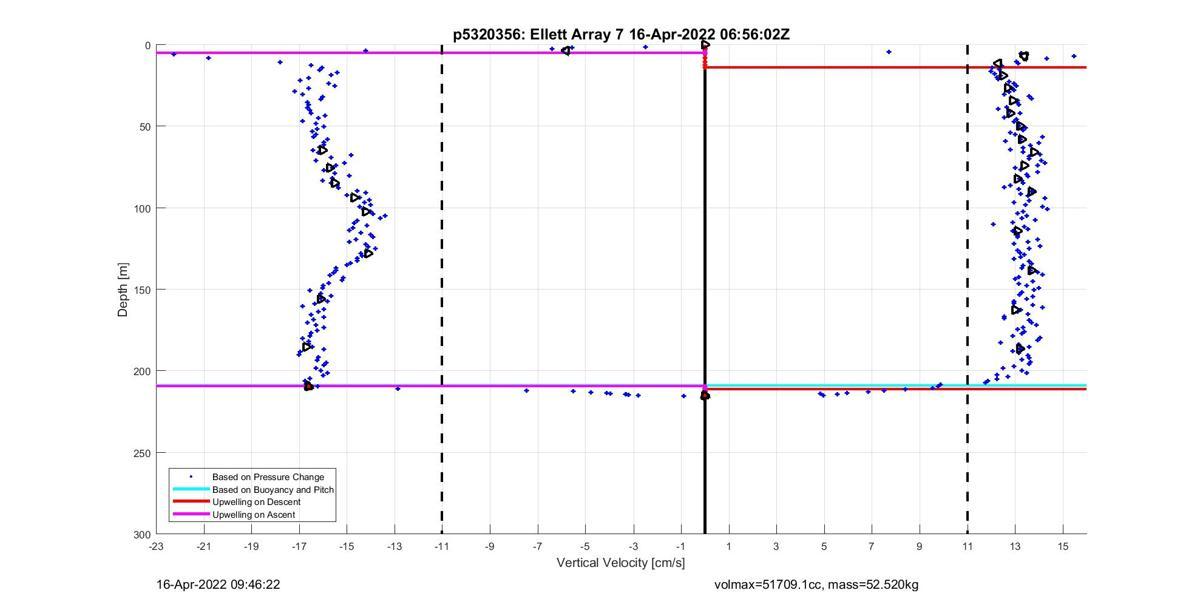Click x-axis tick label -1
1200x601 pixels.
681,546
